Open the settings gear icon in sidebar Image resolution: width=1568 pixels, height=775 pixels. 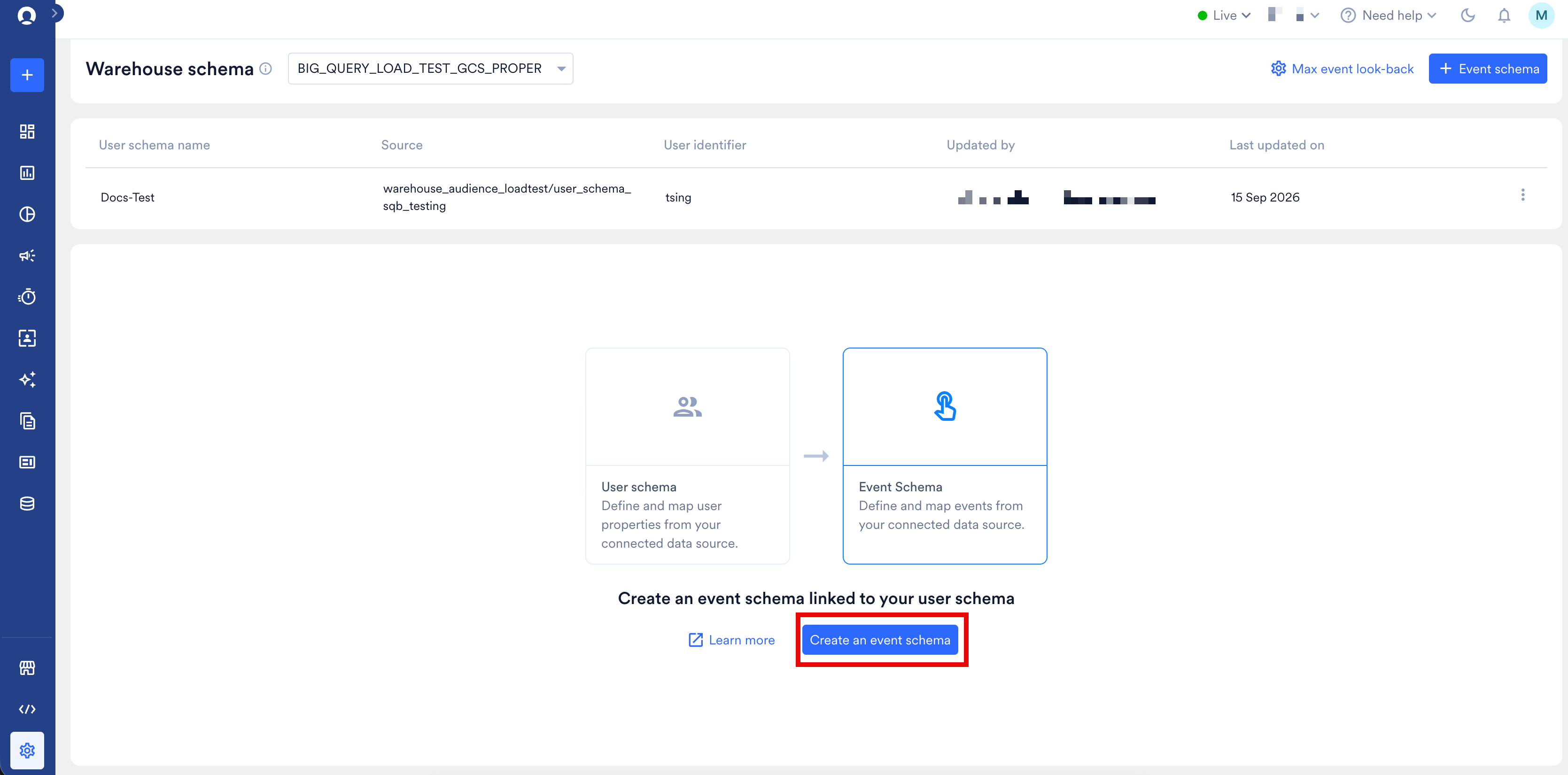pos(27,751)
